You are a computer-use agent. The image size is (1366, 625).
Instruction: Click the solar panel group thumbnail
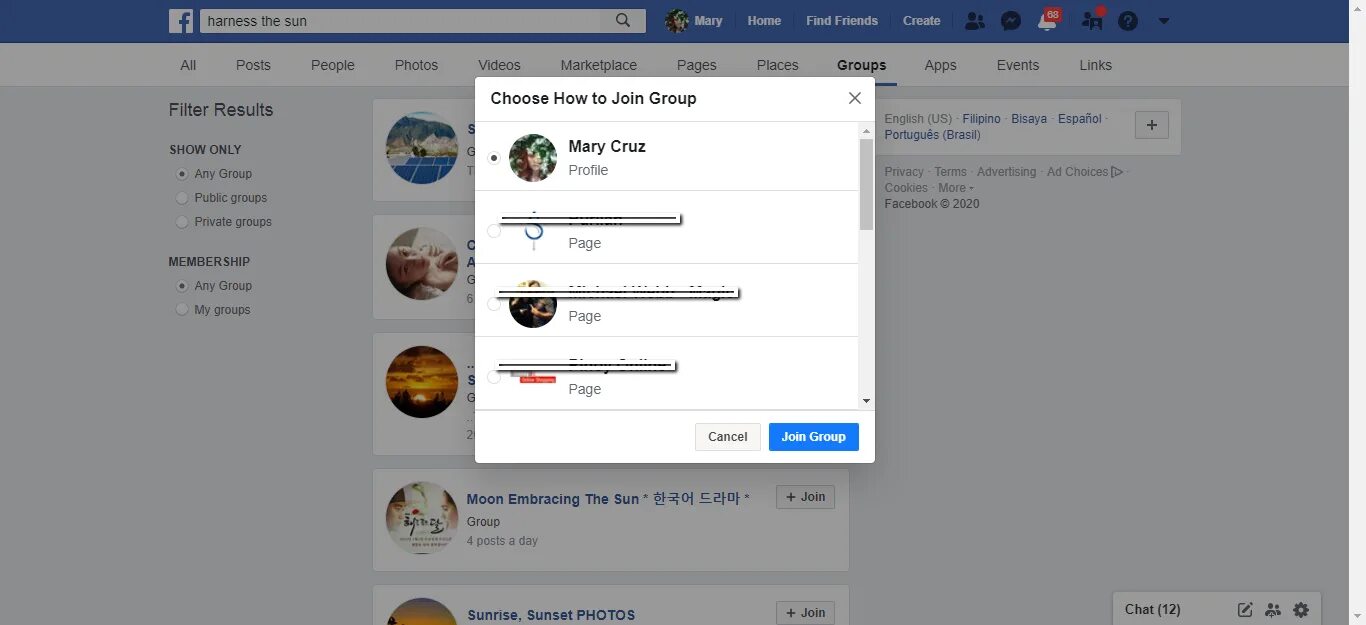tap(422, 148)
